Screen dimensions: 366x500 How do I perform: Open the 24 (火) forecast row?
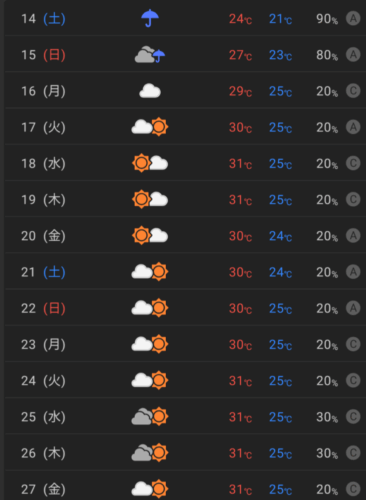185,380
